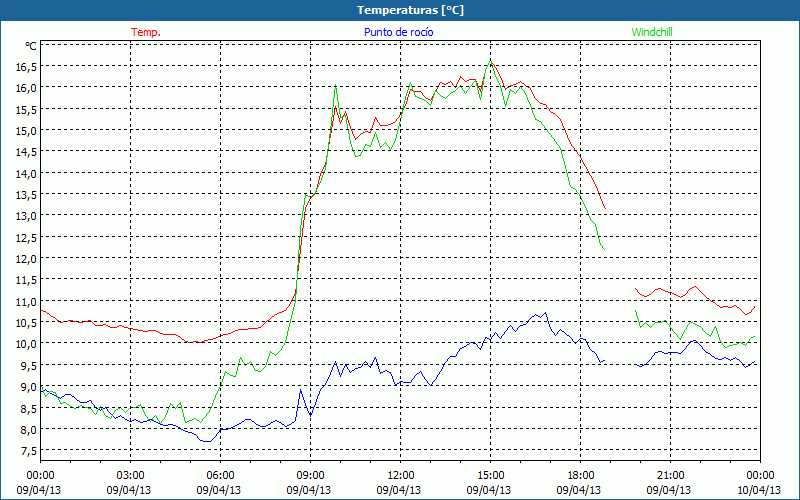This screenshot has height=500, width=800.
Task: Click the 12:00 time axis label
Action: 401,475
